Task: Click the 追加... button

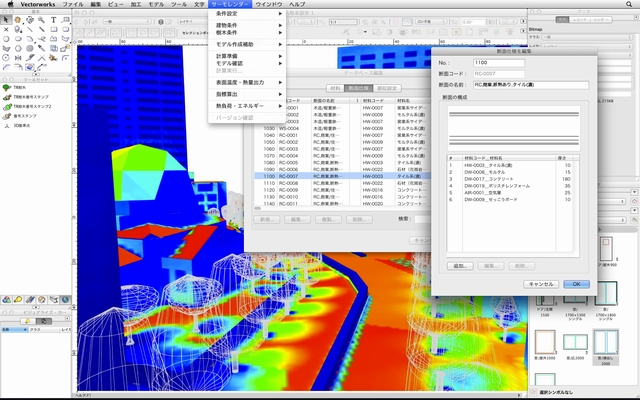Action: [461, 266]
